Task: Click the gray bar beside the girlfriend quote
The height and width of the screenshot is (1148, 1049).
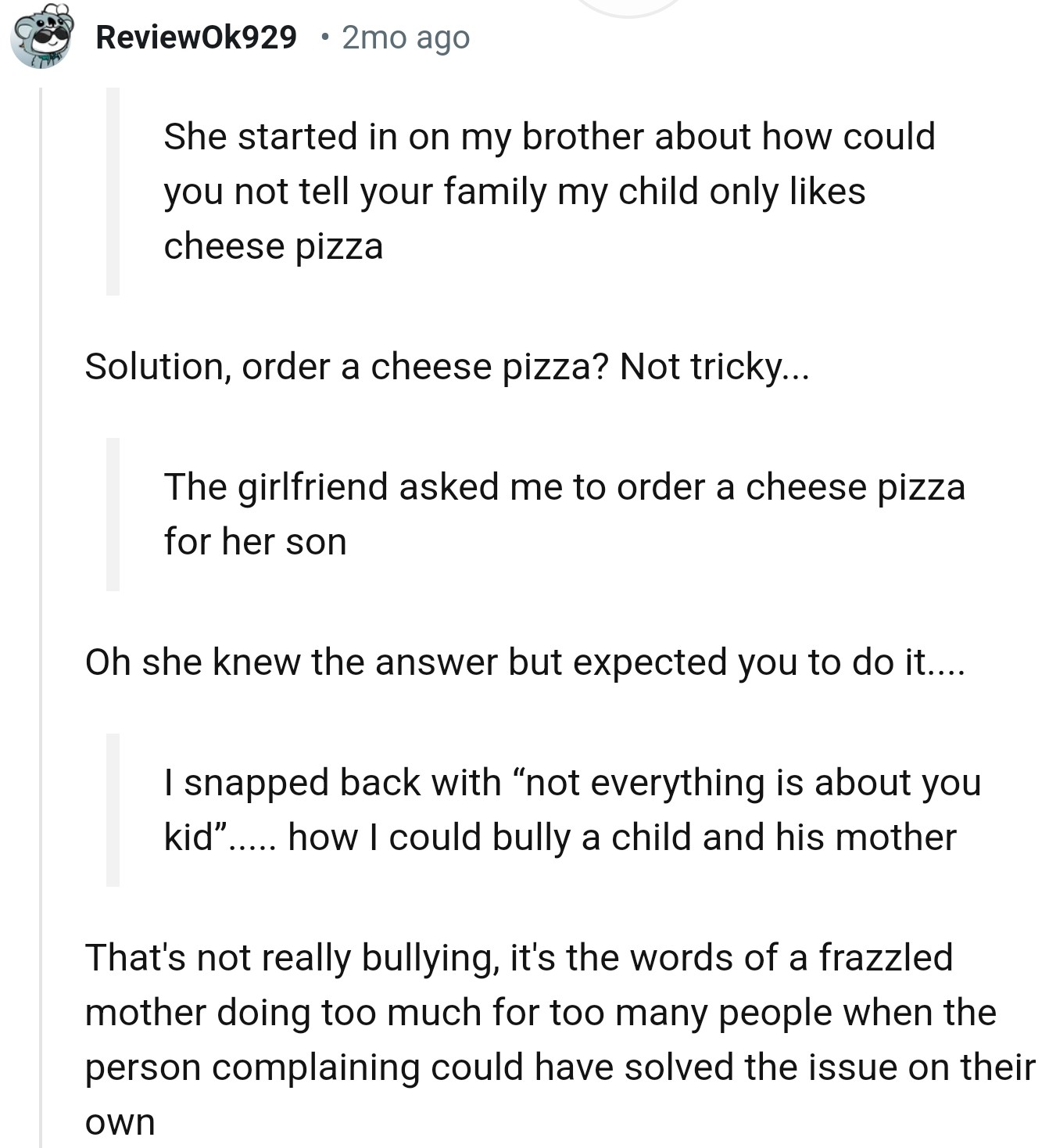Action: point(113,514)
